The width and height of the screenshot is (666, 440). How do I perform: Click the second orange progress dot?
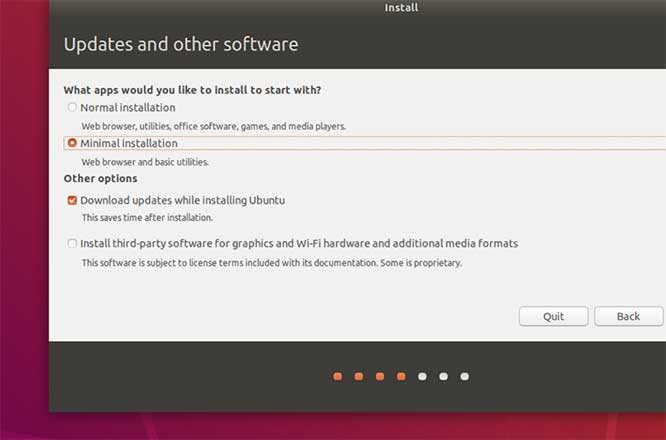coord(358,377)
